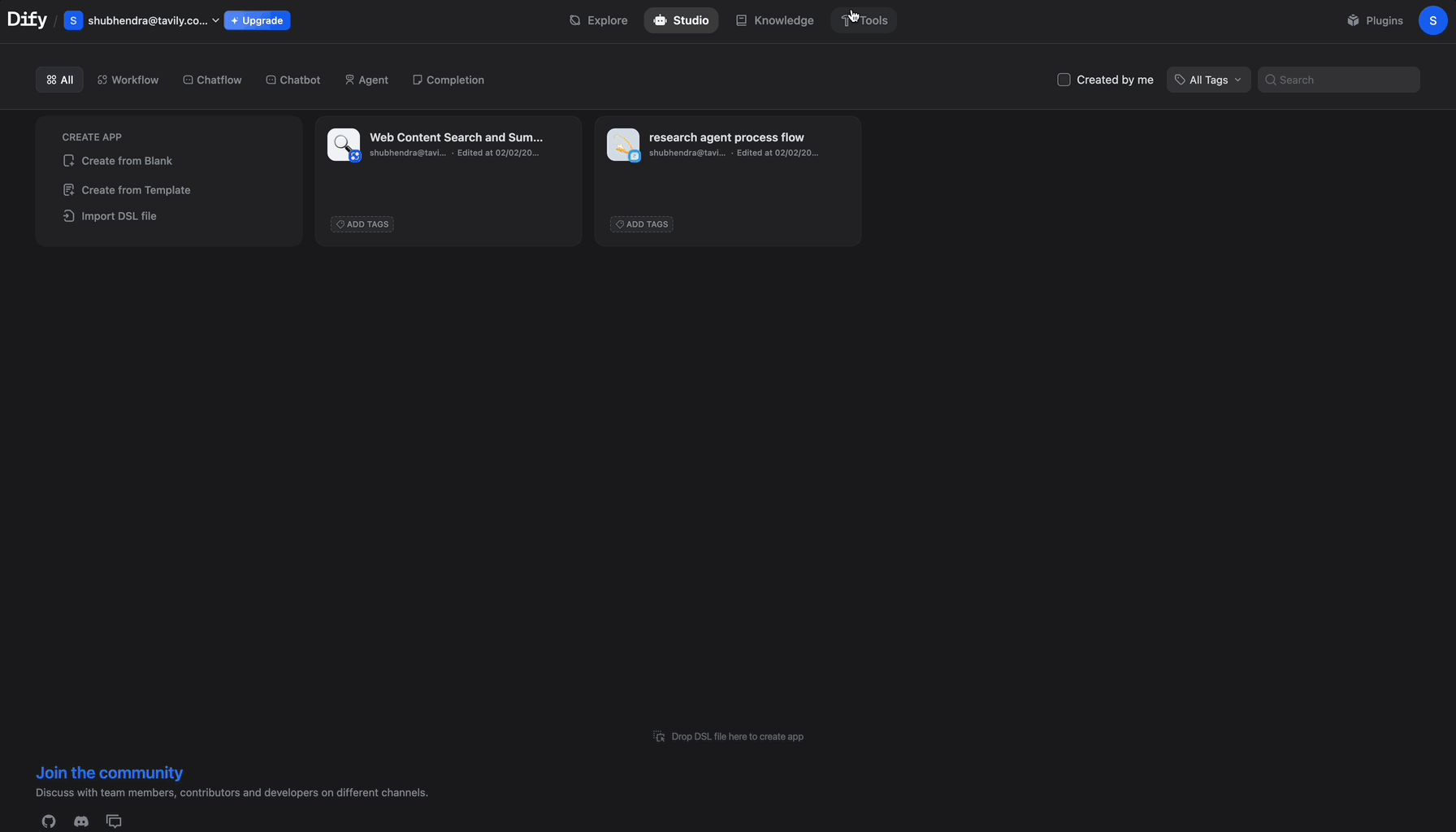Viewport: 1456px width, 832px height.
Task: Expand the All Tags dropdown
Action: pyautogui.click(x=1208, y=80)
